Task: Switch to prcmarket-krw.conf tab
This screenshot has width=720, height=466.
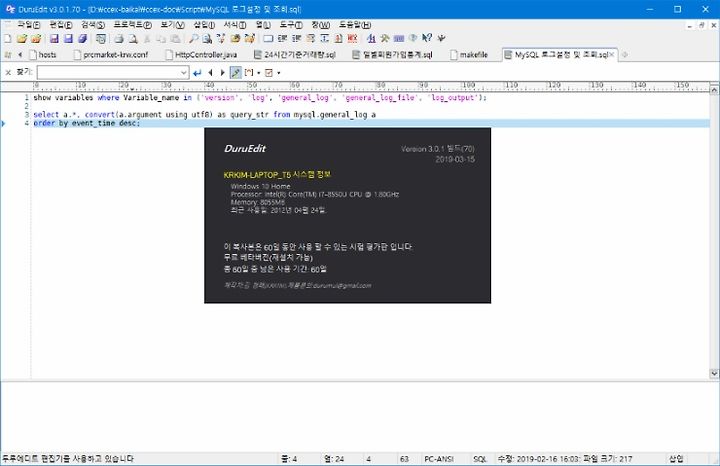Action: click(111, 55)
